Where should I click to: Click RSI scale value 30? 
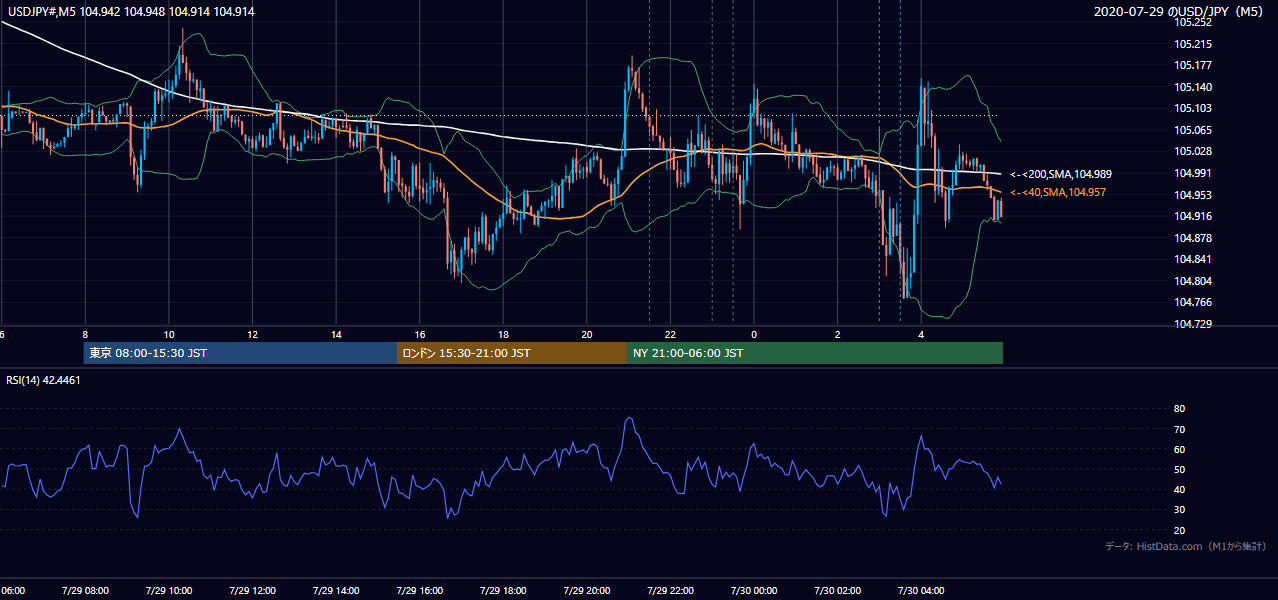tap(1179, 510)
